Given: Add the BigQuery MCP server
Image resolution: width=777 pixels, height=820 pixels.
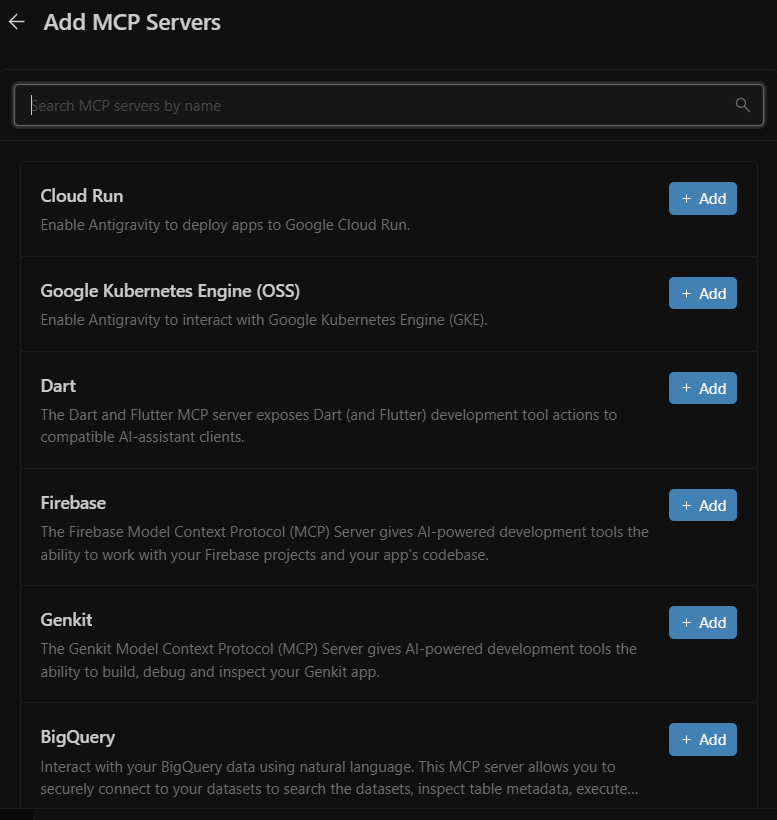Looking at the screenshot, I should click(x=703, y=739).
